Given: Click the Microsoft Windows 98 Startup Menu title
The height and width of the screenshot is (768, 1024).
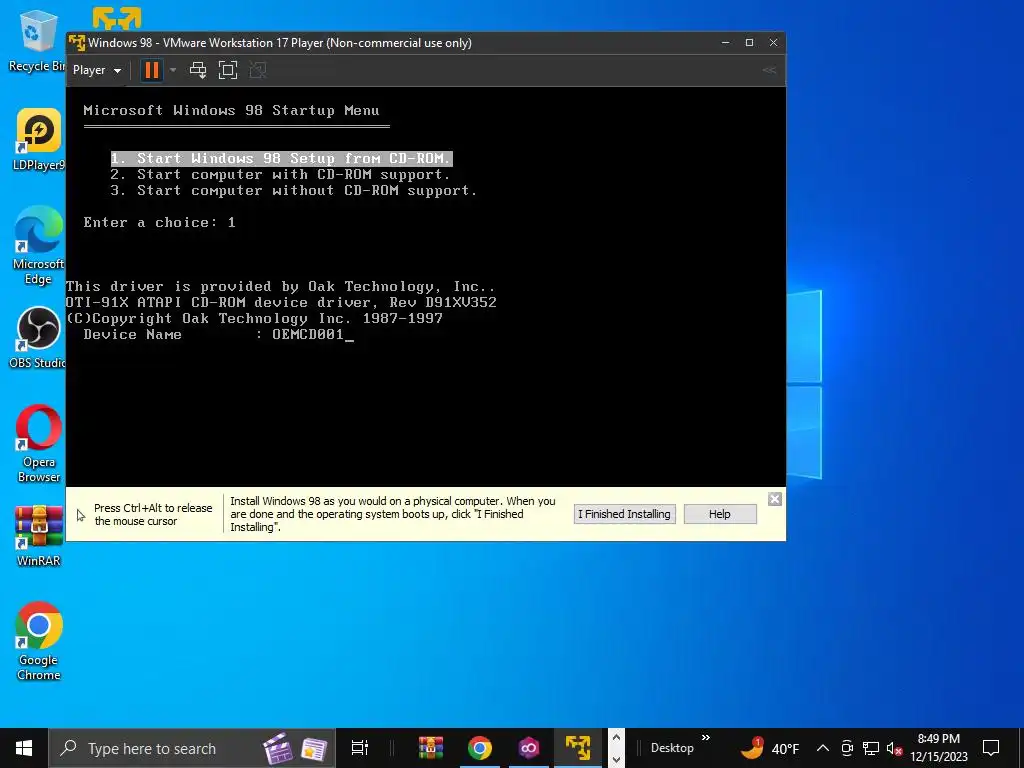Looking at the screenshot, I should (x=231, y=110).
